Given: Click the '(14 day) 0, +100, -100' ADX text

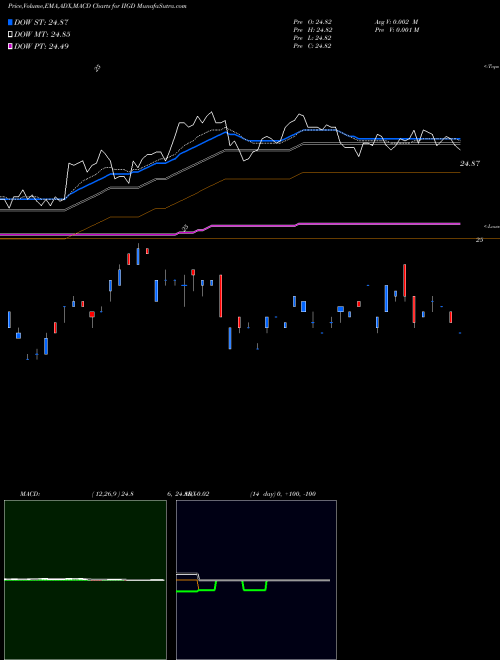Looking at the screenshot, I should coord(283,494).
